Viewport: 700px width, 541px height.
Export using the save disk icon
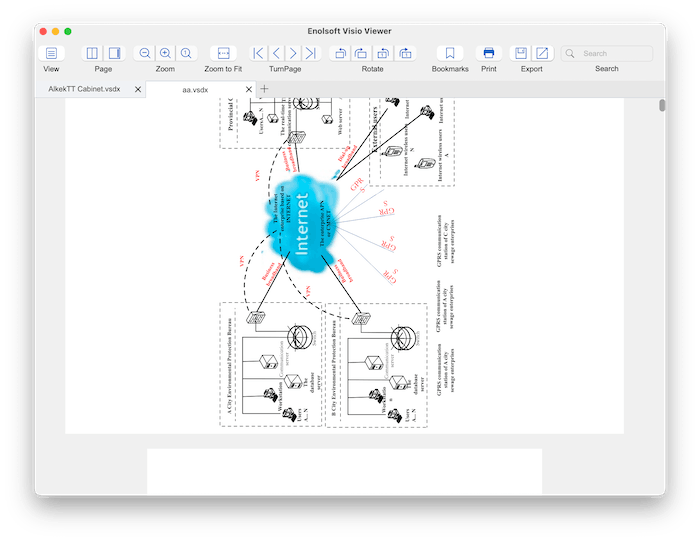pyautogui.click(x=521, y=53)
